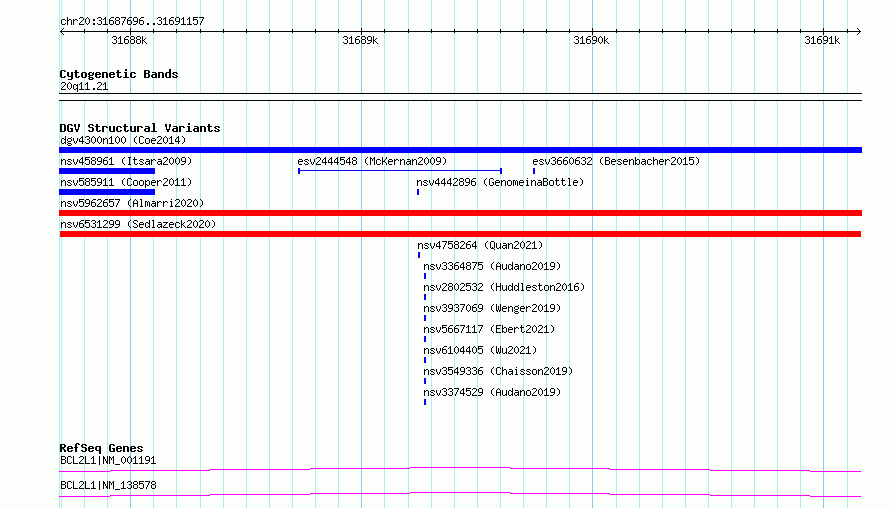Select the red nsv6531299 variant bar
The height and width of the screenshot is (508, 890).
[x=460, y=234]
